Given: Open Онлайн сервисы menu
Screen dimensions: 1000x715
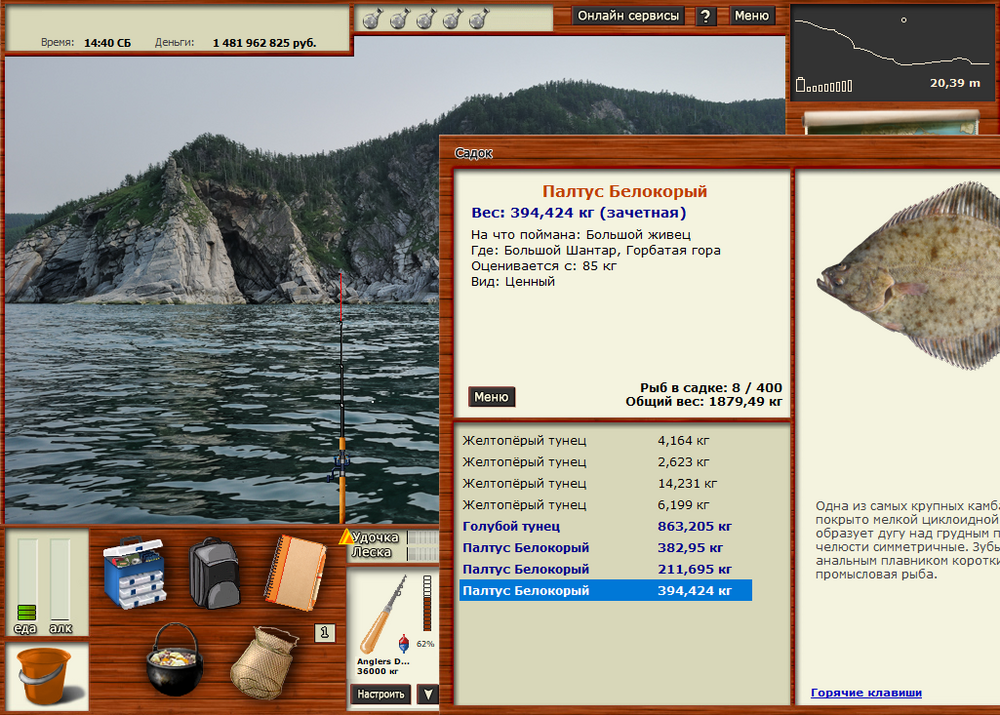Looking at the screenshot, I should pos(628,16).
